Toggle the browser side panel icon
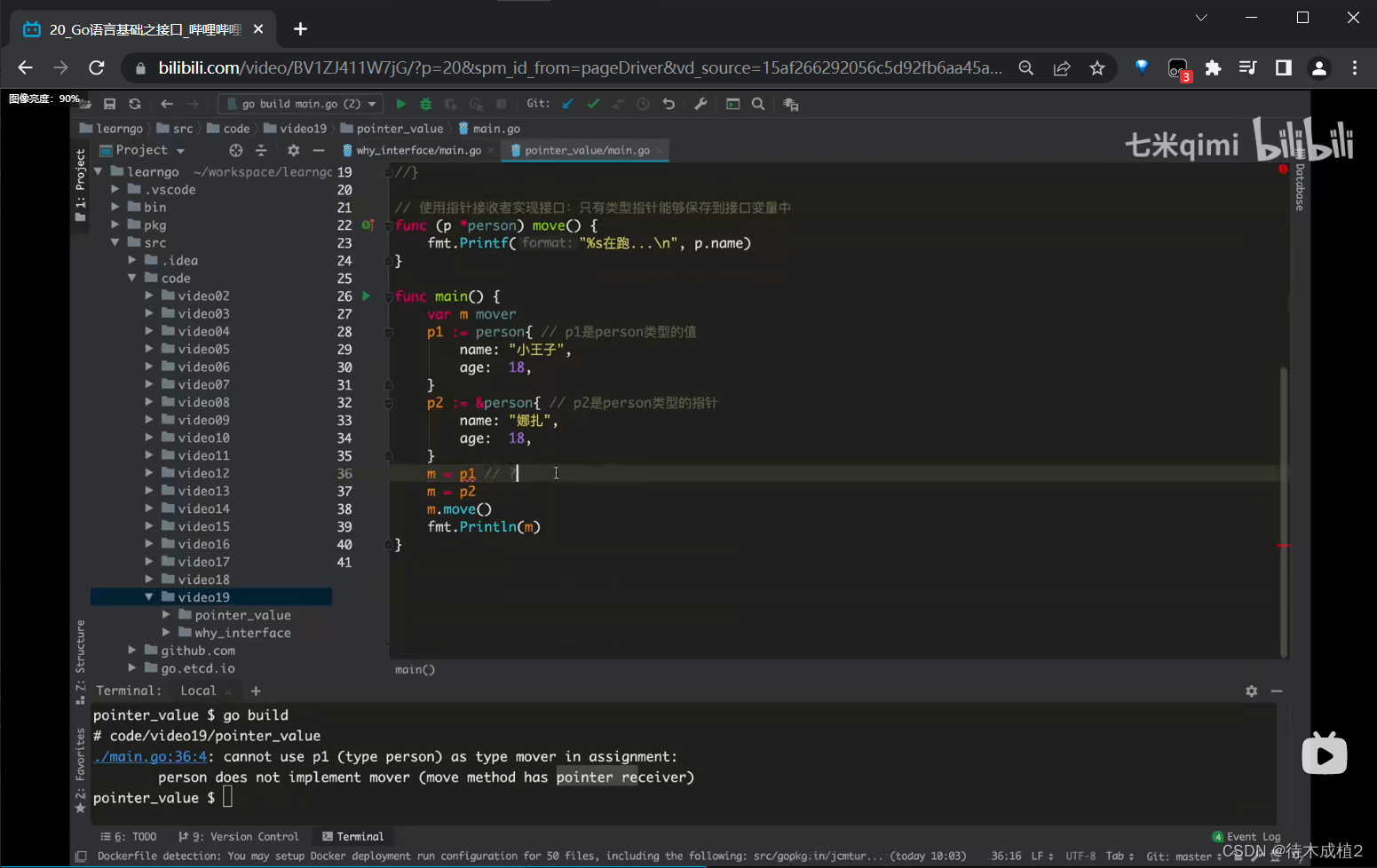 (1284, 67)
